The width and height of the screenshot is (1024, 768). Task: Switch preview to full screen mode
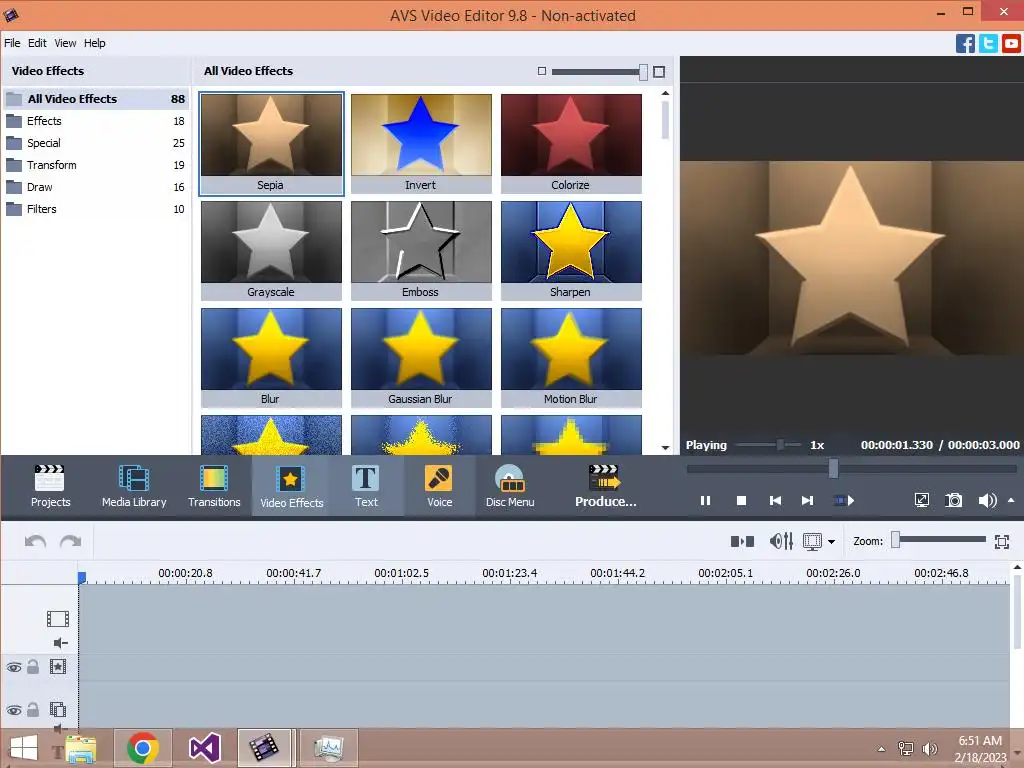tap(921, 501)
